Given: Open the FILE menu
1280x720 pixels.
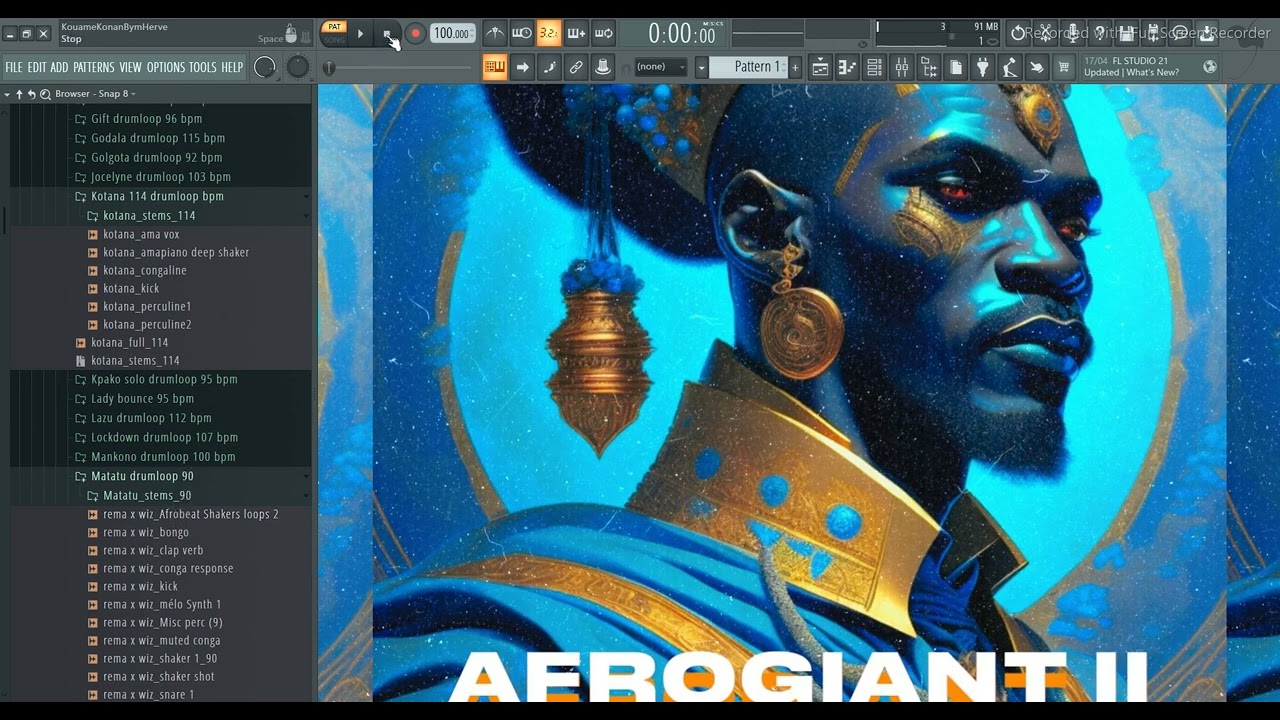Looking at the screenshot, I should pyautogui.click(x=13, y=67).
